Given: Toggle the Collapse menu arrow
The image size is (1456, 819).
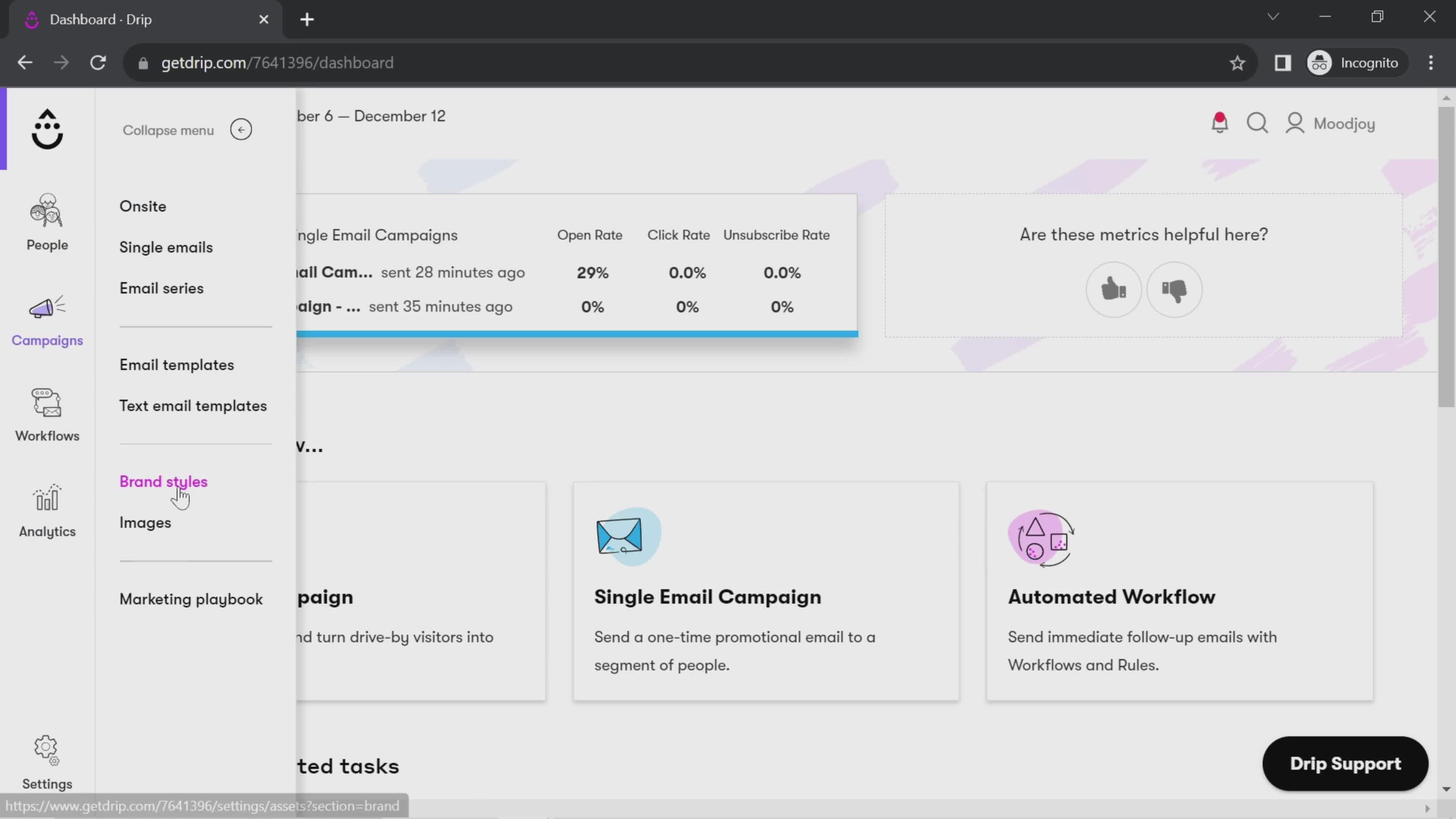Looking at the screenshot, I should (241, 130).
